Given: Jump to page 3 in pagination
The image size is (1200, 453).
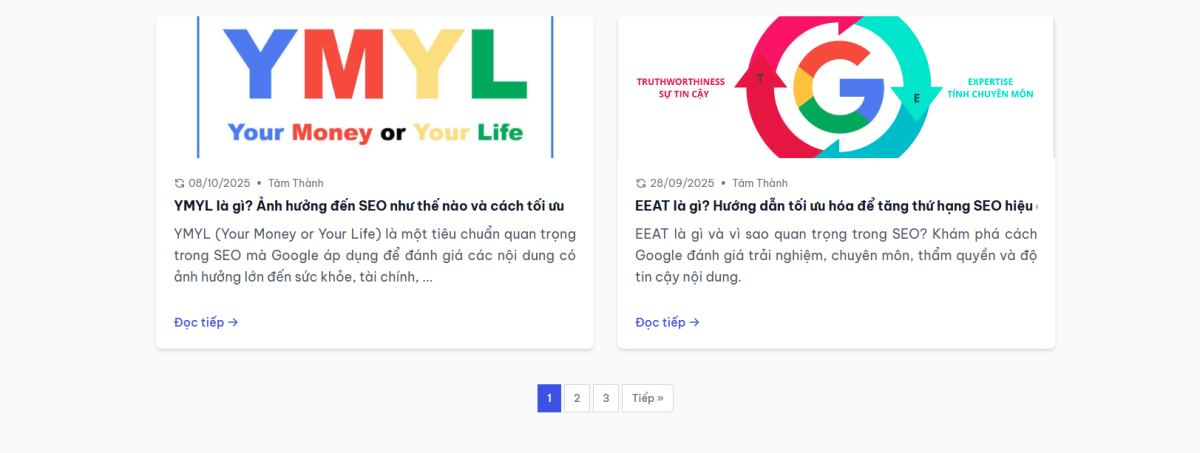Looking at the screenshot, I should pyautogui.click(x=605, y=398).
